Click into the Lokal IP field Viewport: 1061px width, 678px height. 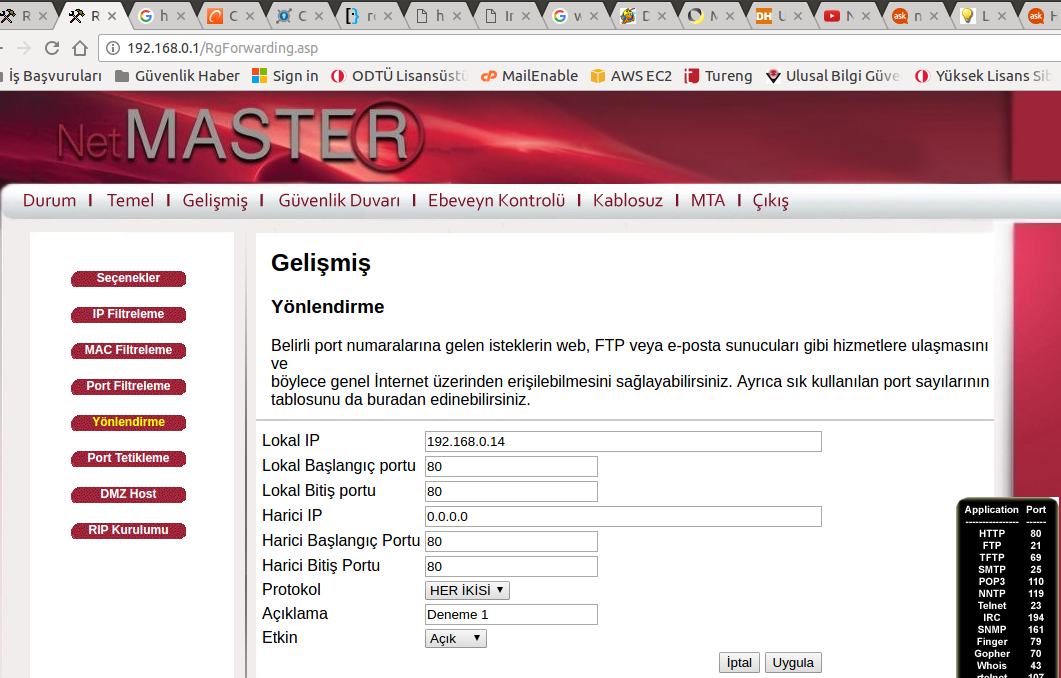[x=622, y=441]
